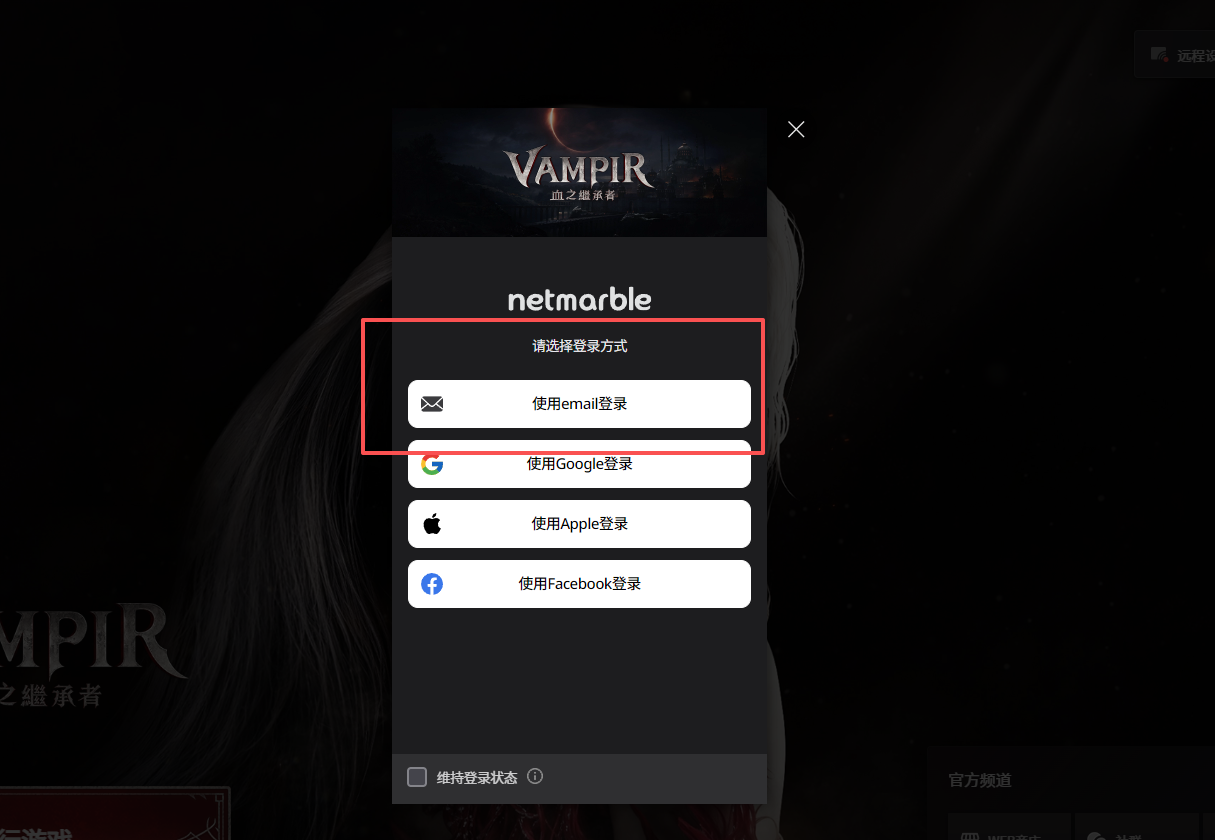Click the WEB shop storefront icon

pyautogui.click(x=970, y=836)
